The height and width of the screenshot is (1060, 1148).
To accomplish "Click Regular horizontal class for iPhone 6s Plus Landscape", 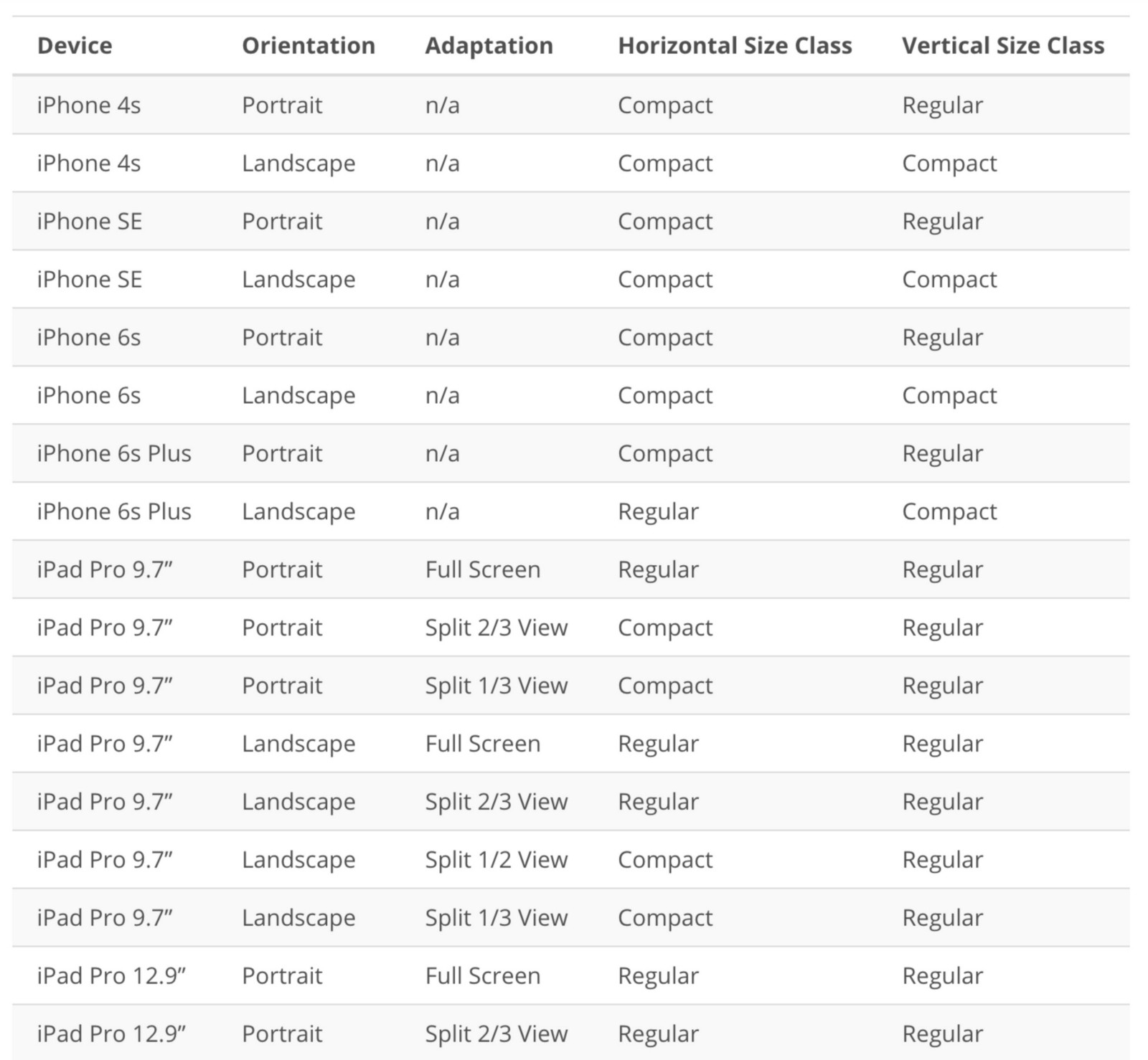I will (658, 511).
